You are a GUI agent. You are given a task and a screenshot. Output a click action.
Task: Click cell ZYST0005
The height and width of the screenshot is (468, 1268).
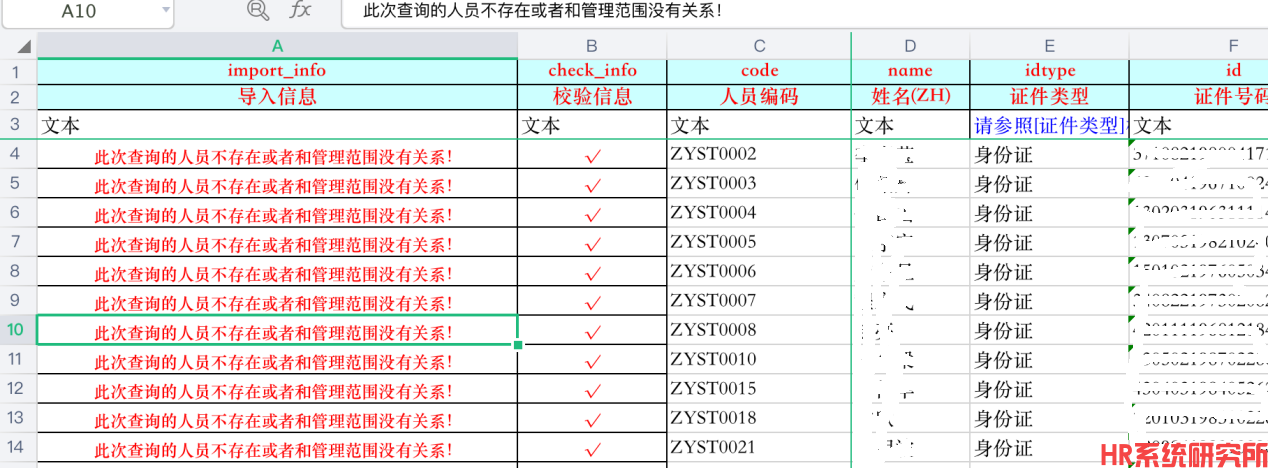759,241
